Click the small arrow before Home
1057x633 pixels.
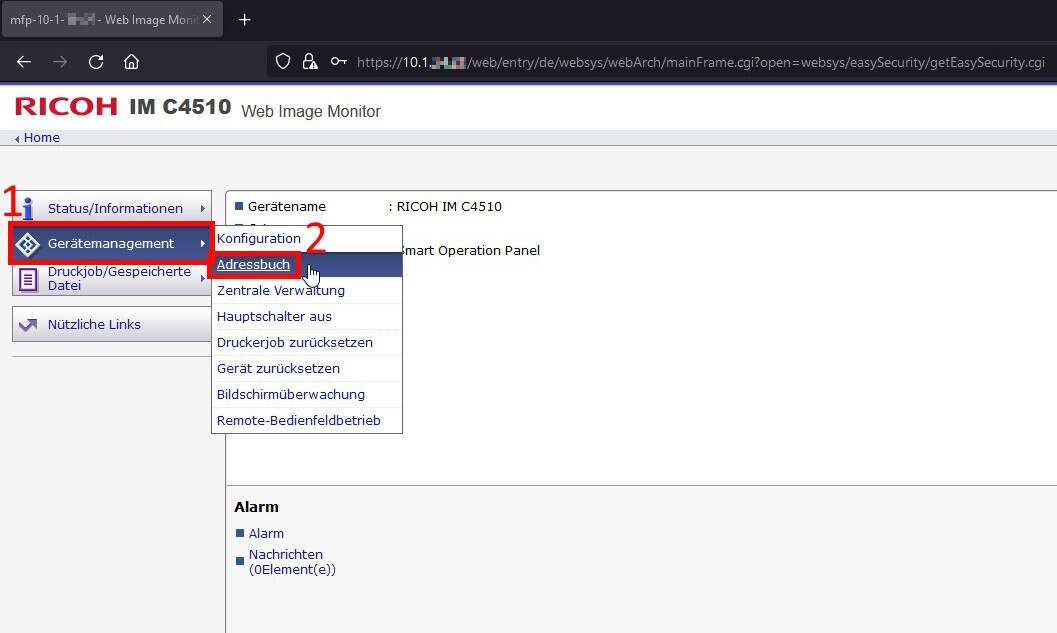[17, 139]
